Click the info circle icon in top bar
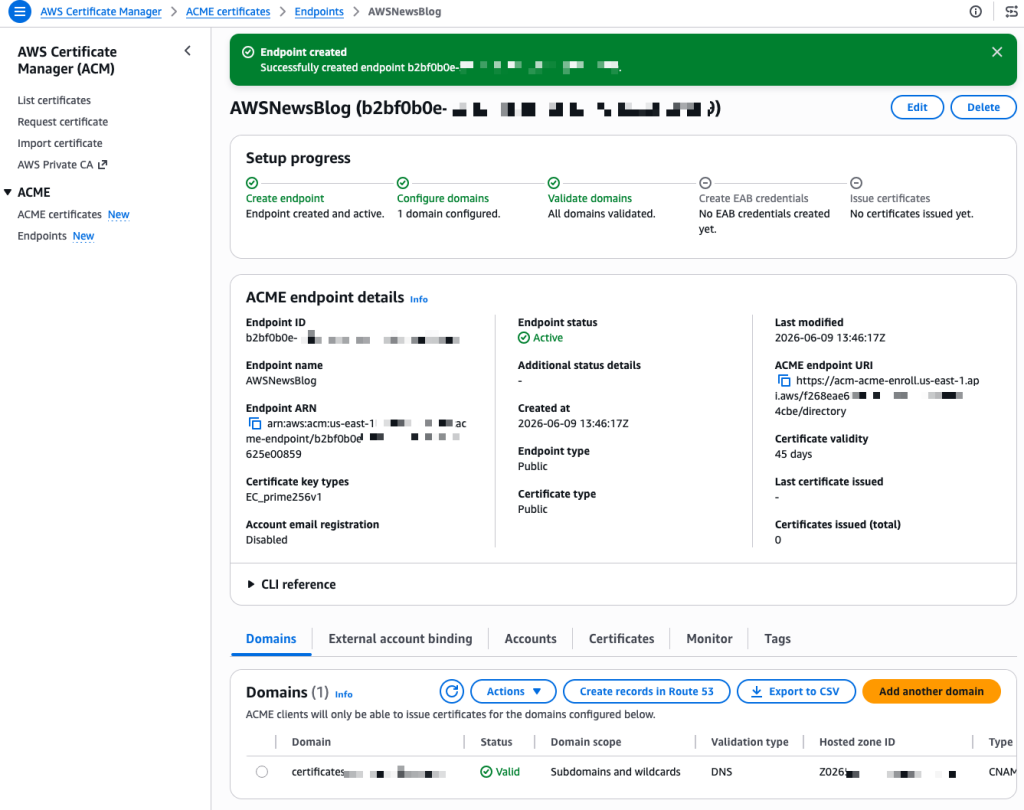The height and width of the screenshot is (810, 1024). point(975,11)
